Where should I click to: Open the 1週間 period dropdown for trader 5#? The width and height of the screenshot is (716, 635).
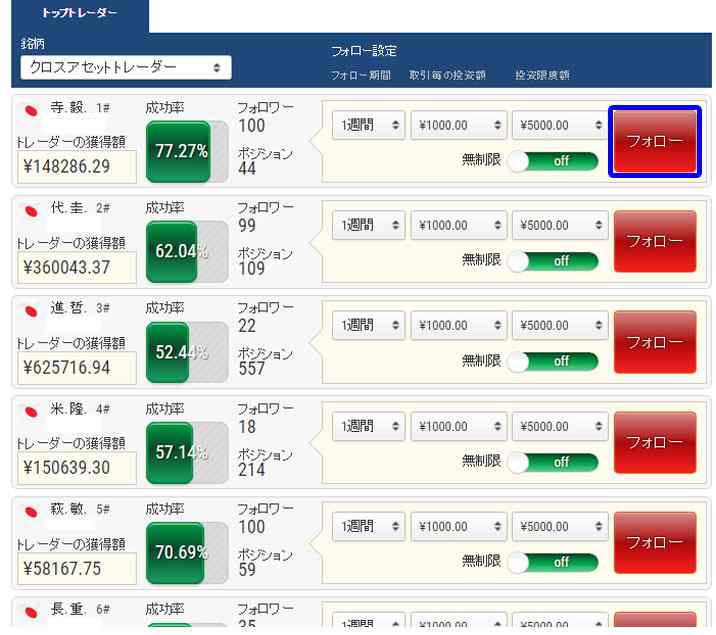point(369,526)
